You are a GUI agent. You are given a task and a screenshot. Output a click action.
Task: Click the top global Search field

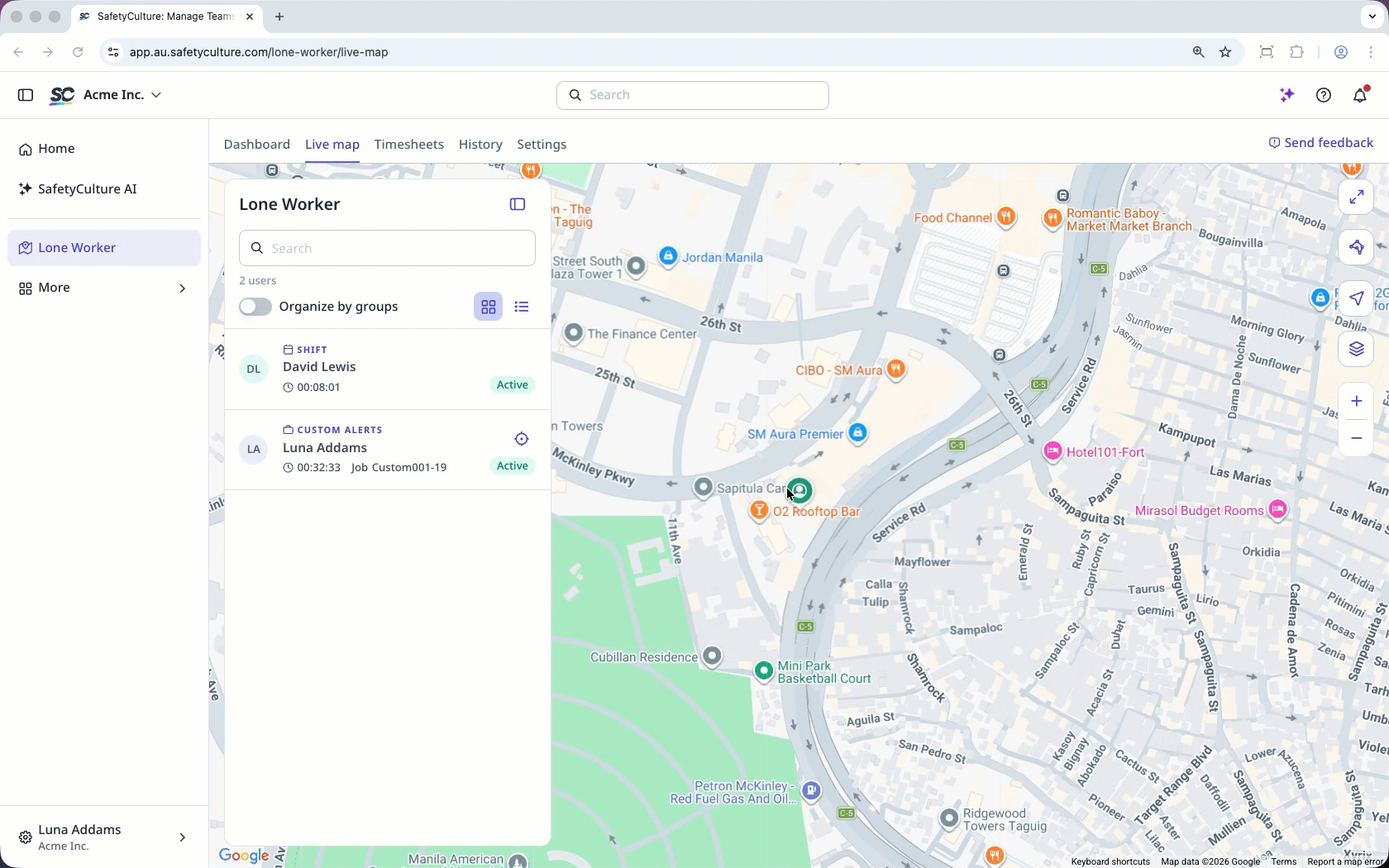click(693, 95)
